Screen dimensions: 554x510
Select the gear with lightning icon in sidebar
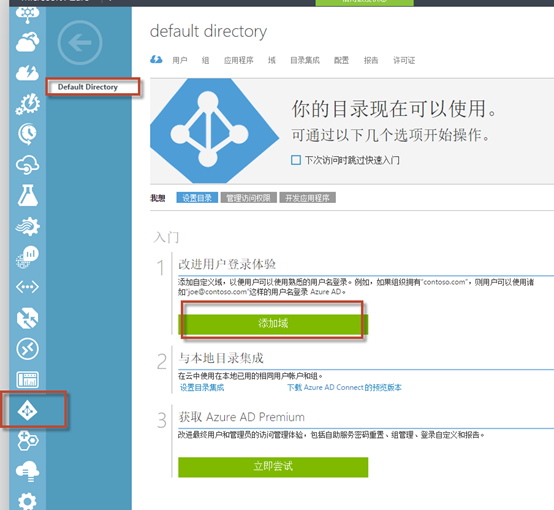[x=28, y=104]
